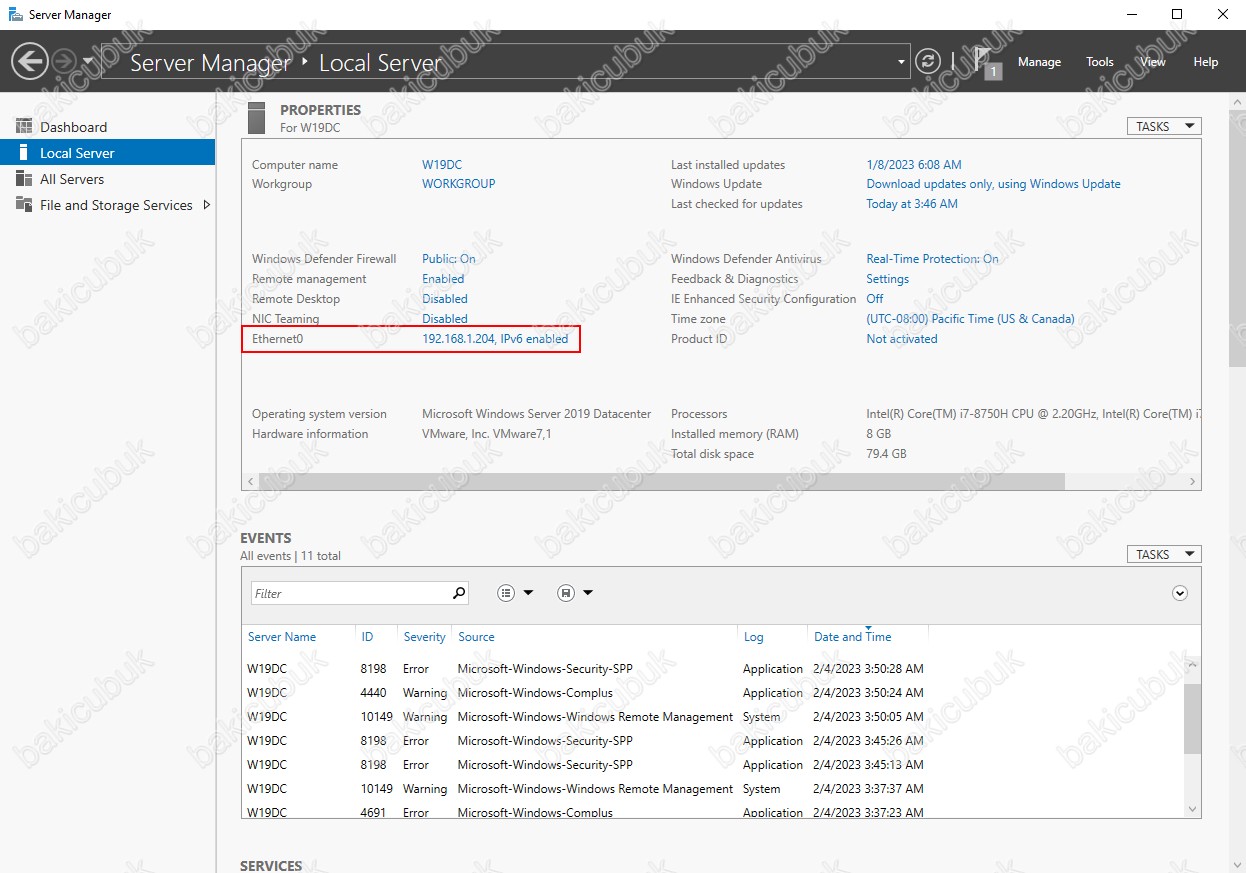Expand File and Storage Services submenu arrow

tap(206, 205)
